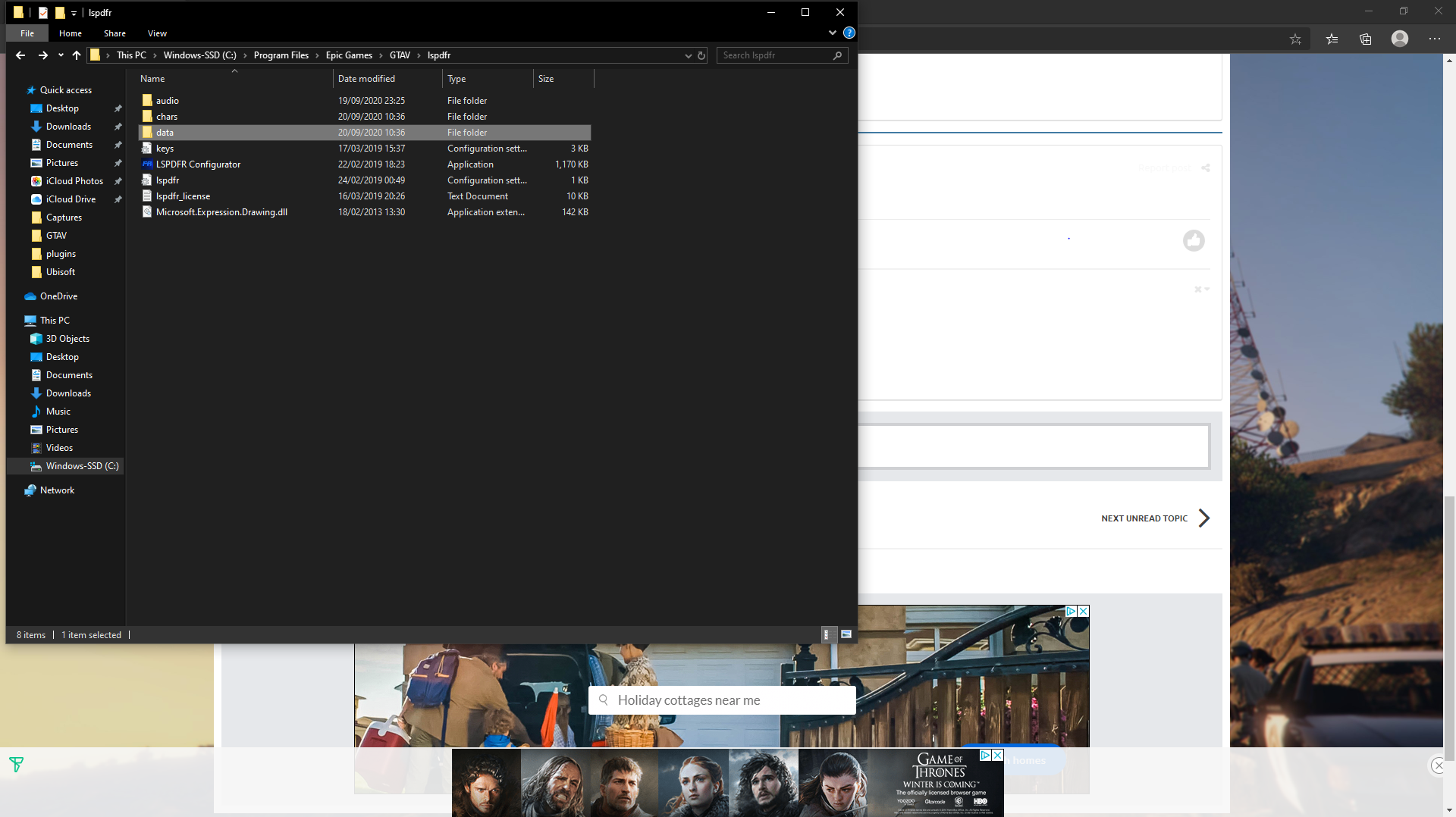The width and height of the screenshot is (1456, 817).
Task: Click browser favorite star icon
Action: point(1295,39)
